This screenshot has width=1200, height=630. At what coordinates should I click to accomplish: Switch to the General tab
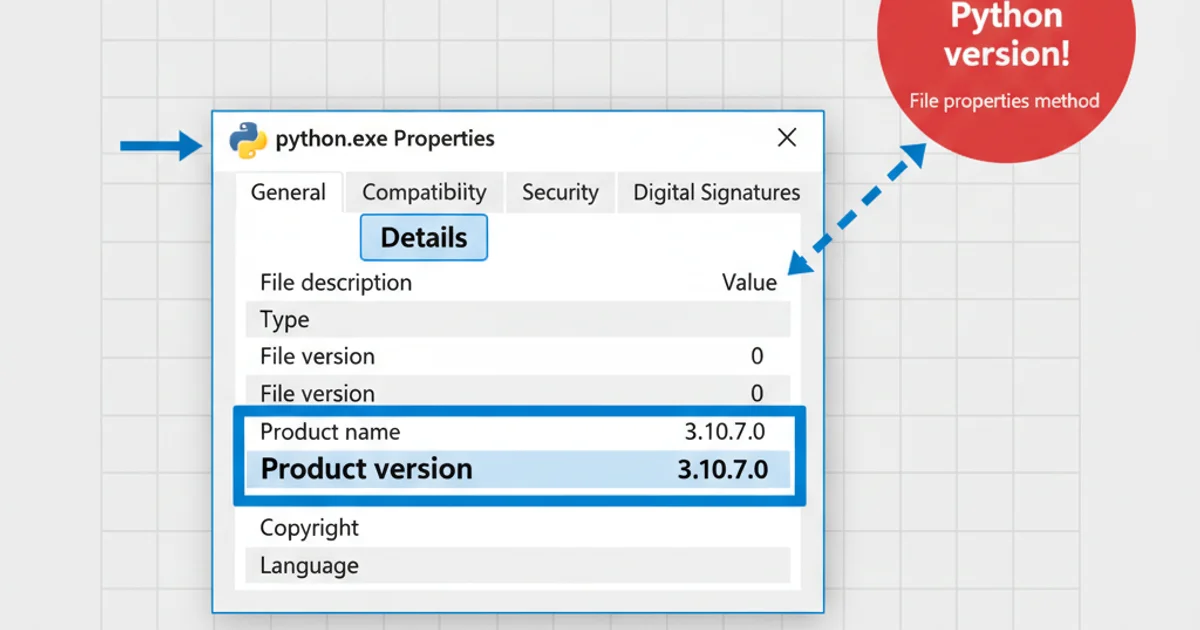[x=289, y=192]
